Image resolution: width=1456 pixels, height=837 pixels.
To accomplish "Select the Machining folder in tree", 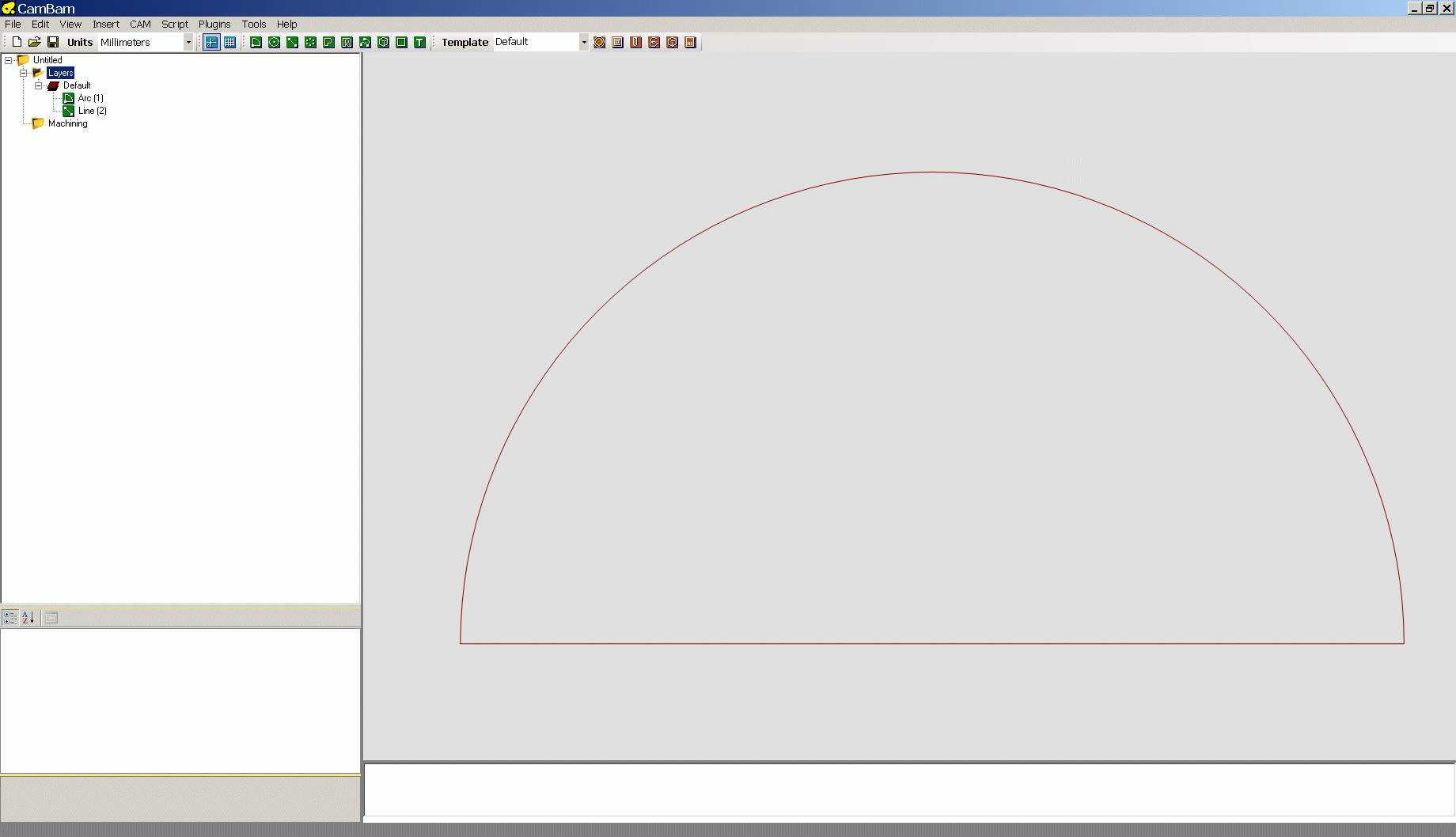I will 67,123.
